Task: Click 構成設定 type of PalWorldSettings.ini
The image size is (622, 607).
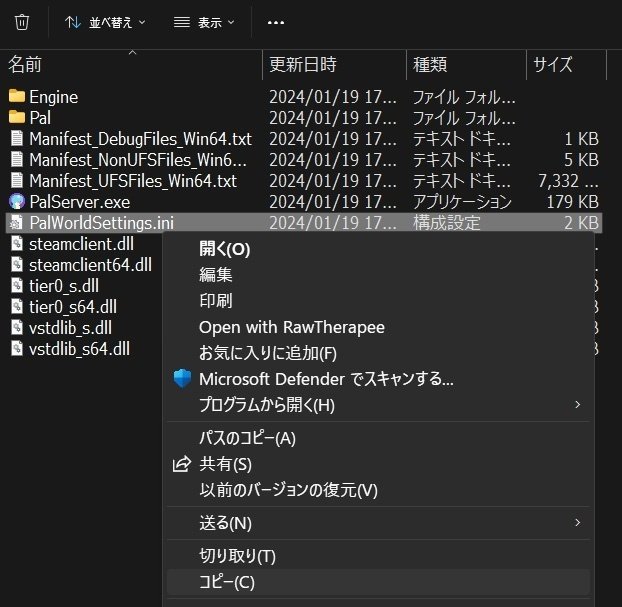Action: [447, 223]
